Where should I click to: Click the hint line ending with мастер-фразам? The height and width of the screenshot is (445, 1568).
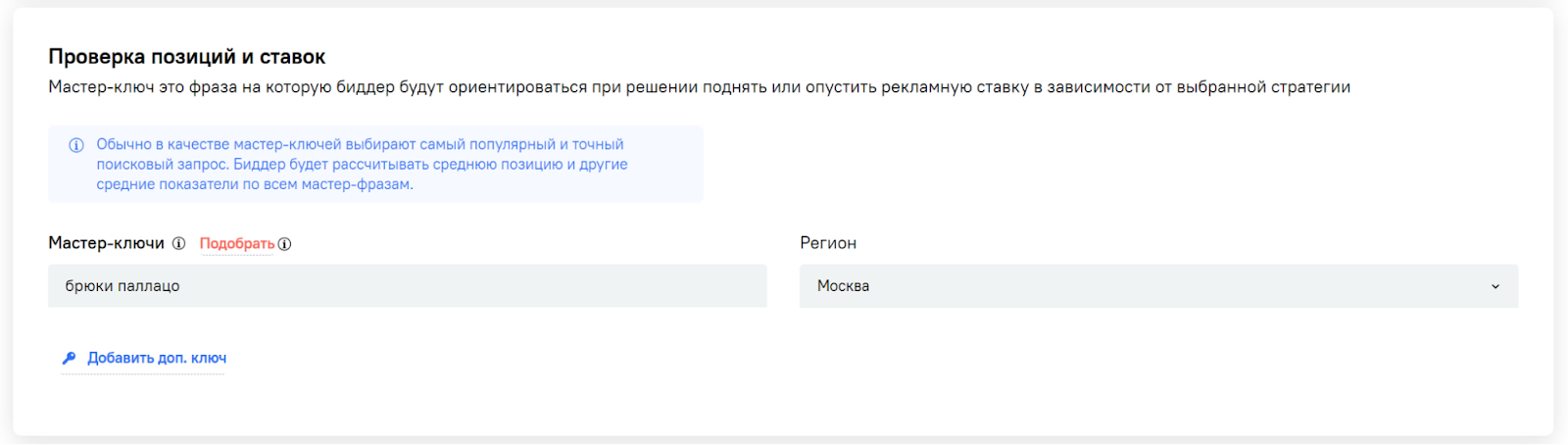coord(255,184)
